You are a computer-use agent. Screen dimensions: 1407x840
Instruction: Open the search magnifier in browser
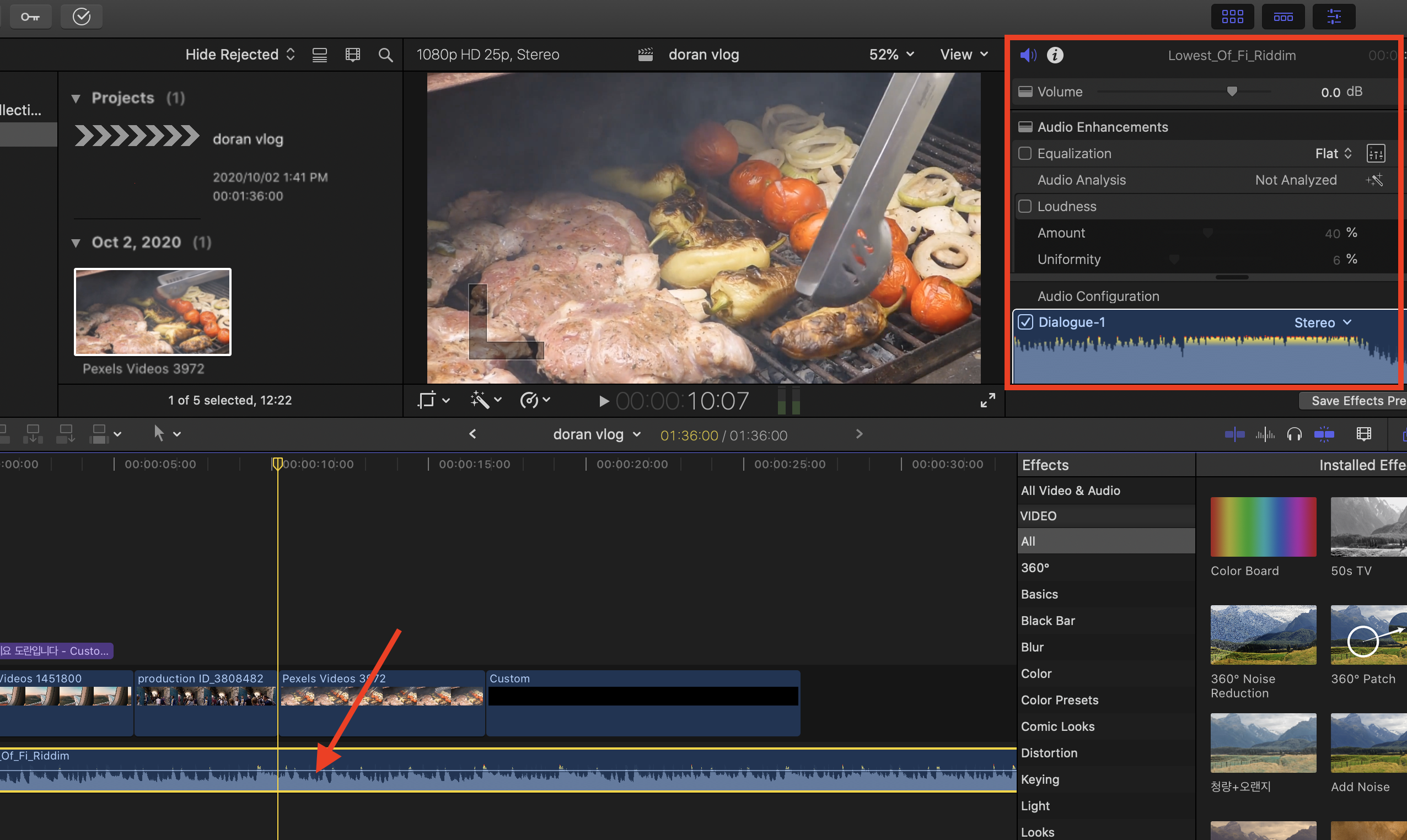tap(385, 55)
